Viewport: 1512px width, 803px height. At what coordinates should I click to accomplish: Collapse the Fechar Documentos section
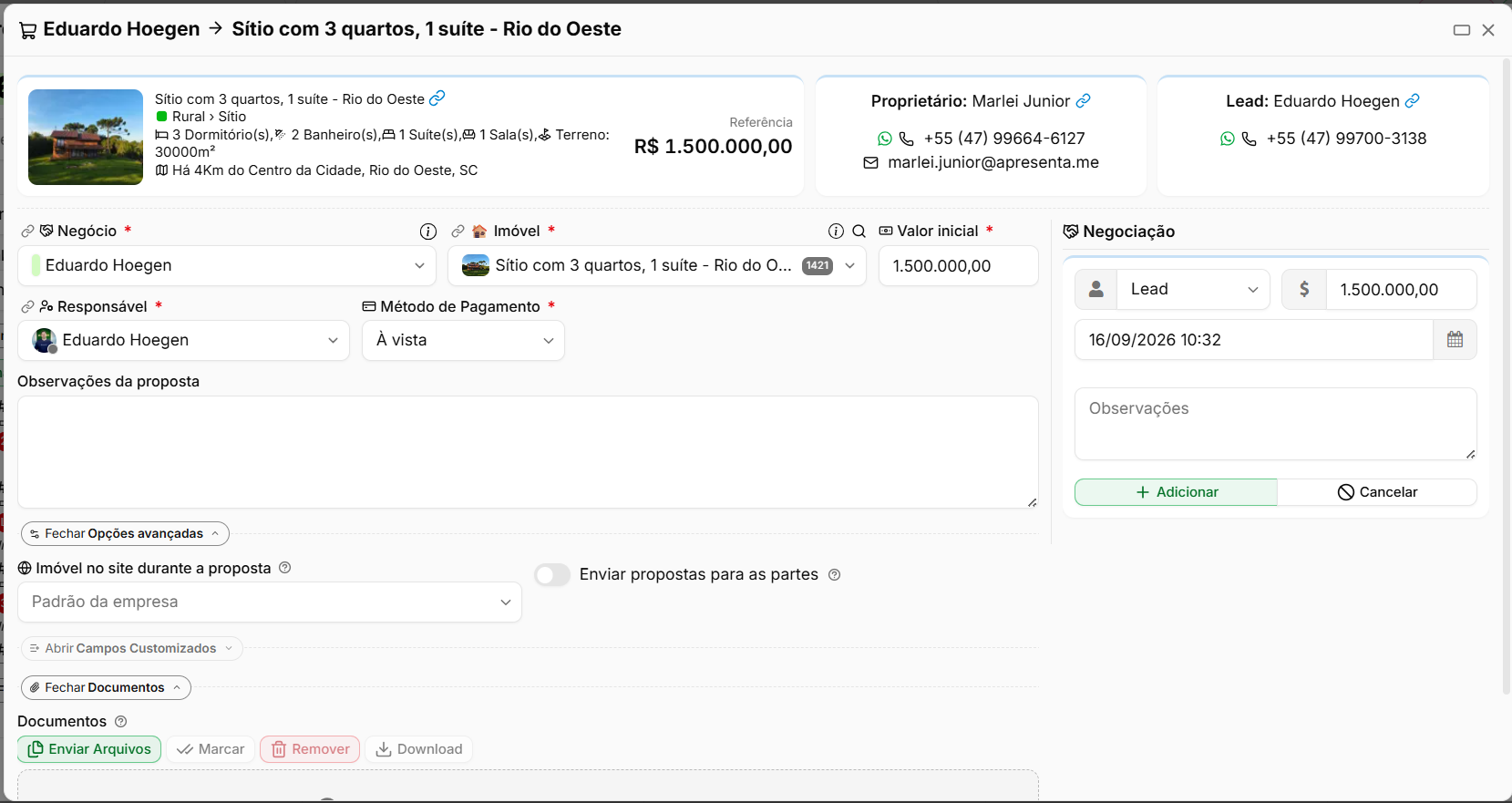coord(106,688)
